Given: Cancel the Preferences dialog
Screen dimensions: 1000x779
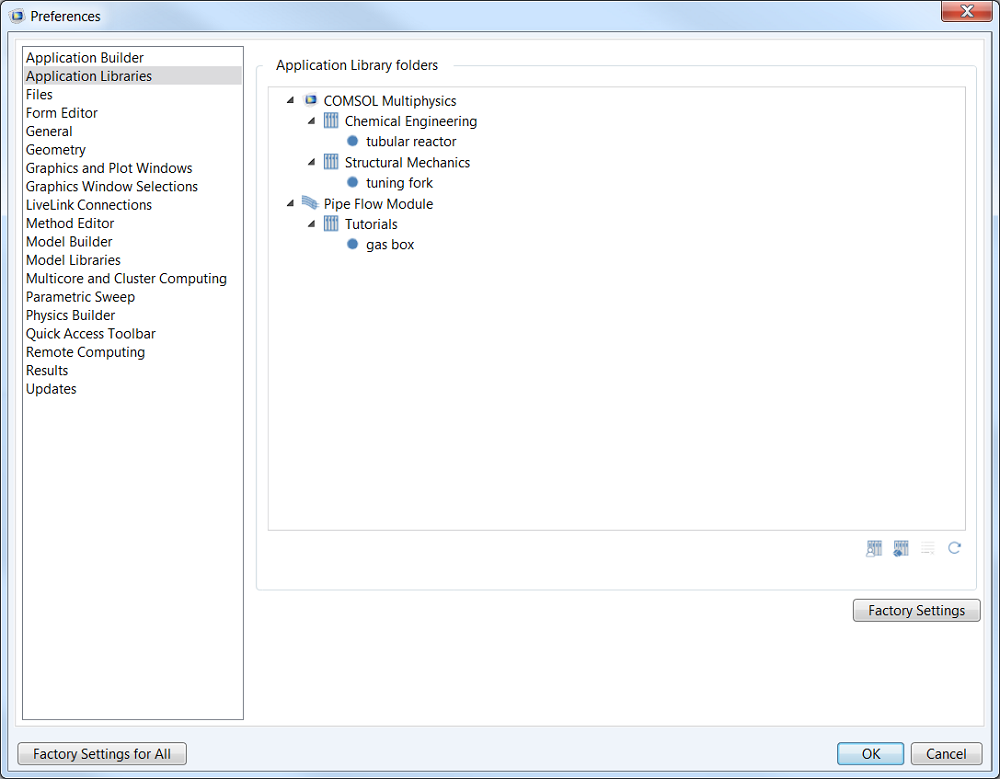Looking at the screenshot, I should (x=946, y=754).
